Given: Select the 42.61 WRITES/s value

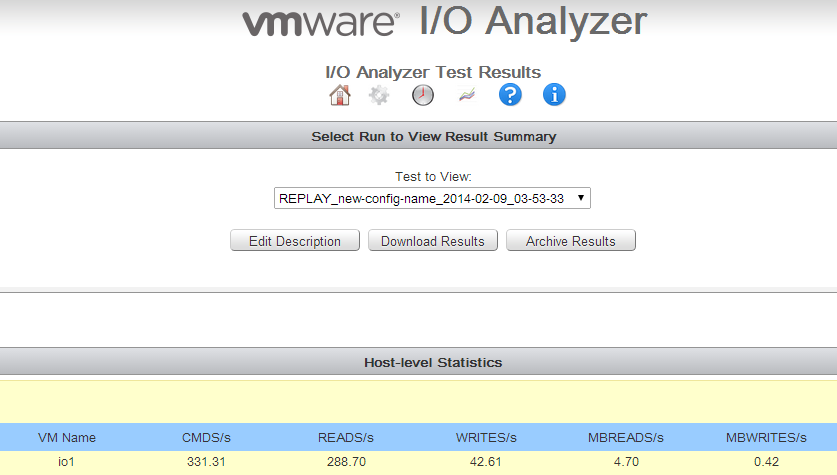Looking at the screenshot, I should point(486,462).
